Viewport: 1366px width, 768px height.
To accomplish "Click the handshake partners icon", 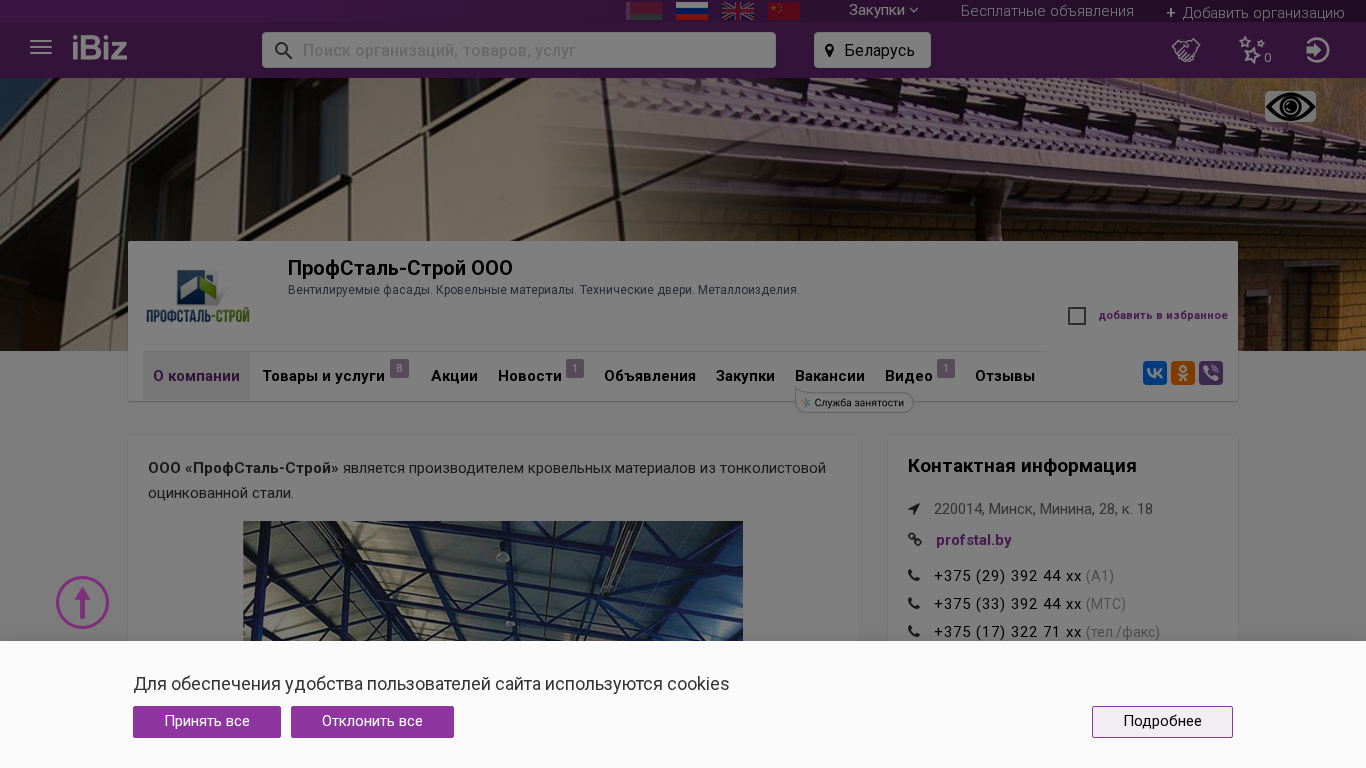I will click(x=1186, y=50).
